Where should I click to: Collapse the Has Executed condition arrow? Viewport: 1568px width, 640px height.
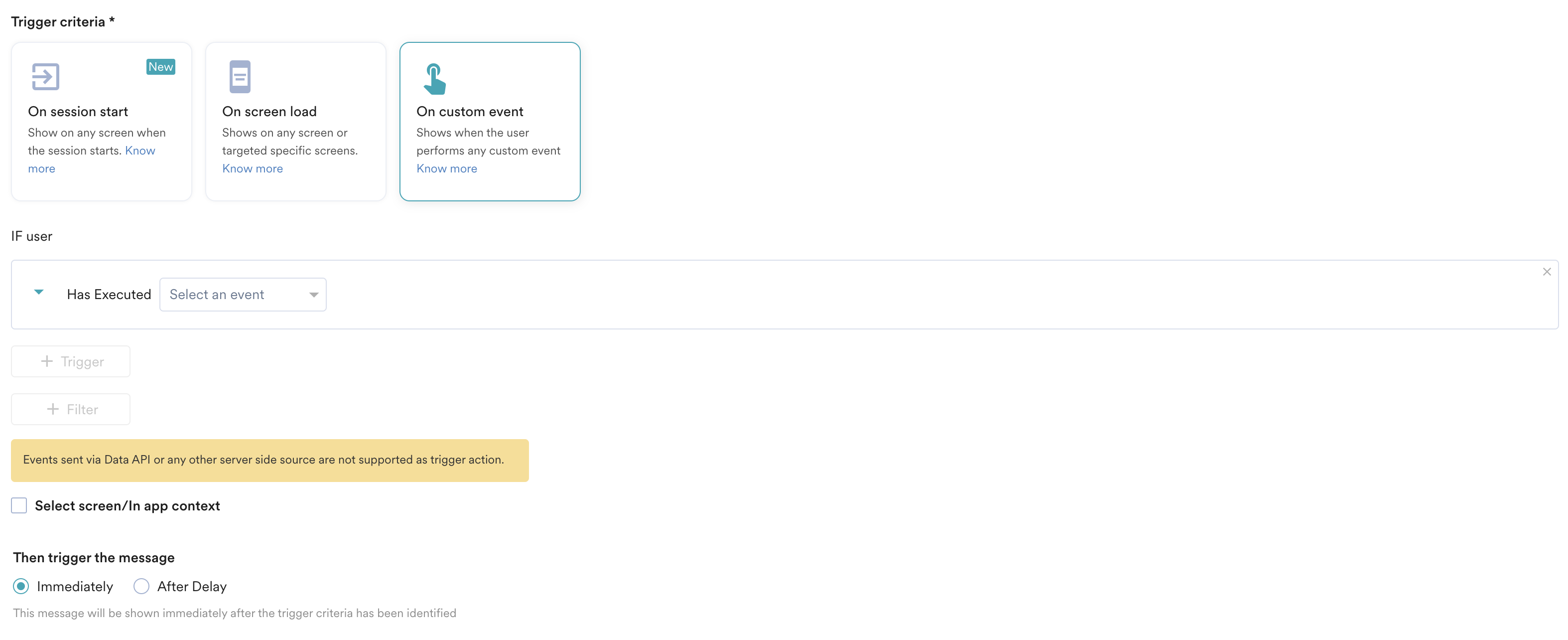click(39, 292)
